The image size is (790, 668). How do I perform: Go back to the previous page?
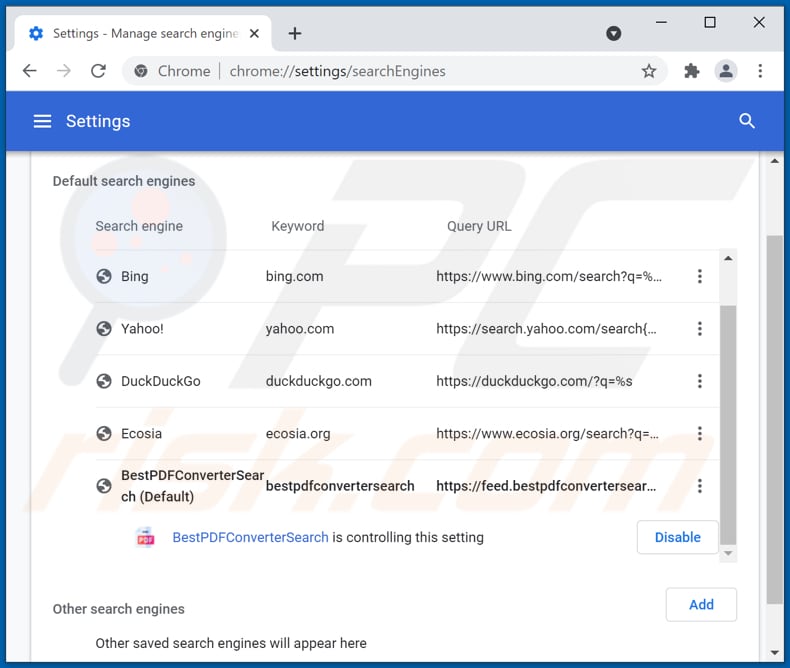tap(30, 71)
